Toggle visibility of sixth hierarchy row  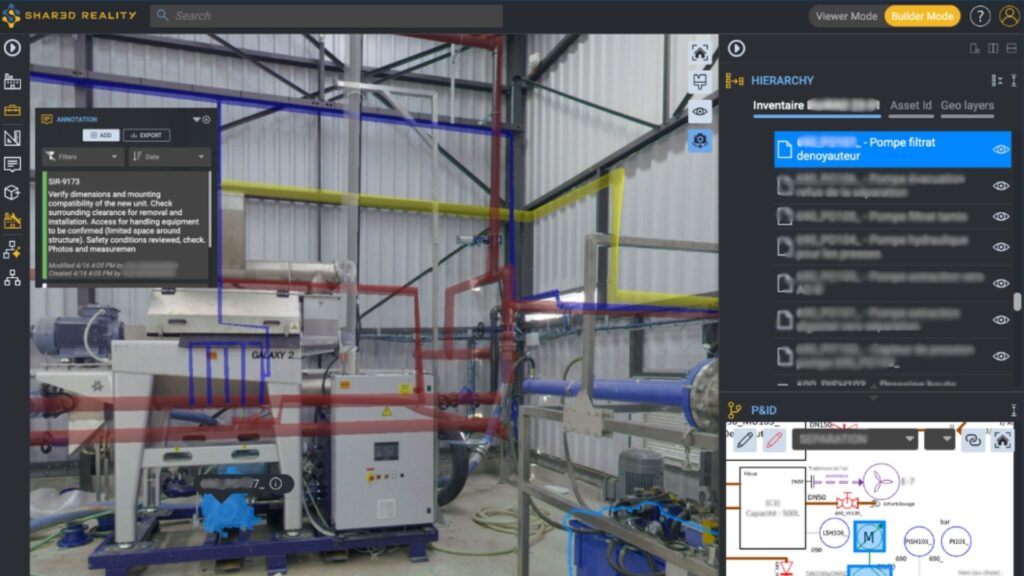(x=1000, y=320)
